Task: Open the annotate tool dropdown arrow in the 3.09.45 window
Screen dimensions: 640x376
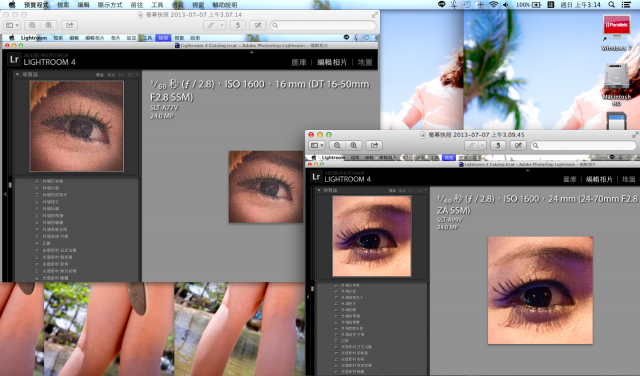Action: point(482,145)
